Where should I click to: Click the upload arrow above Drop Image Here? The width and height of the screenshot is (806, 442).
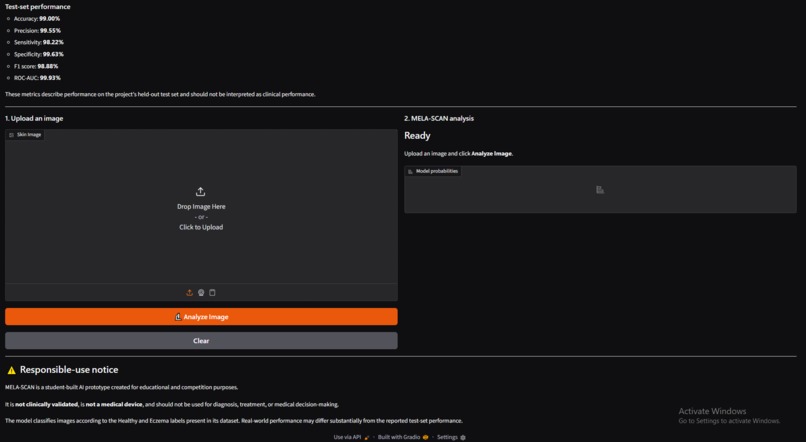pyautogui.click(x=200, y=192)
